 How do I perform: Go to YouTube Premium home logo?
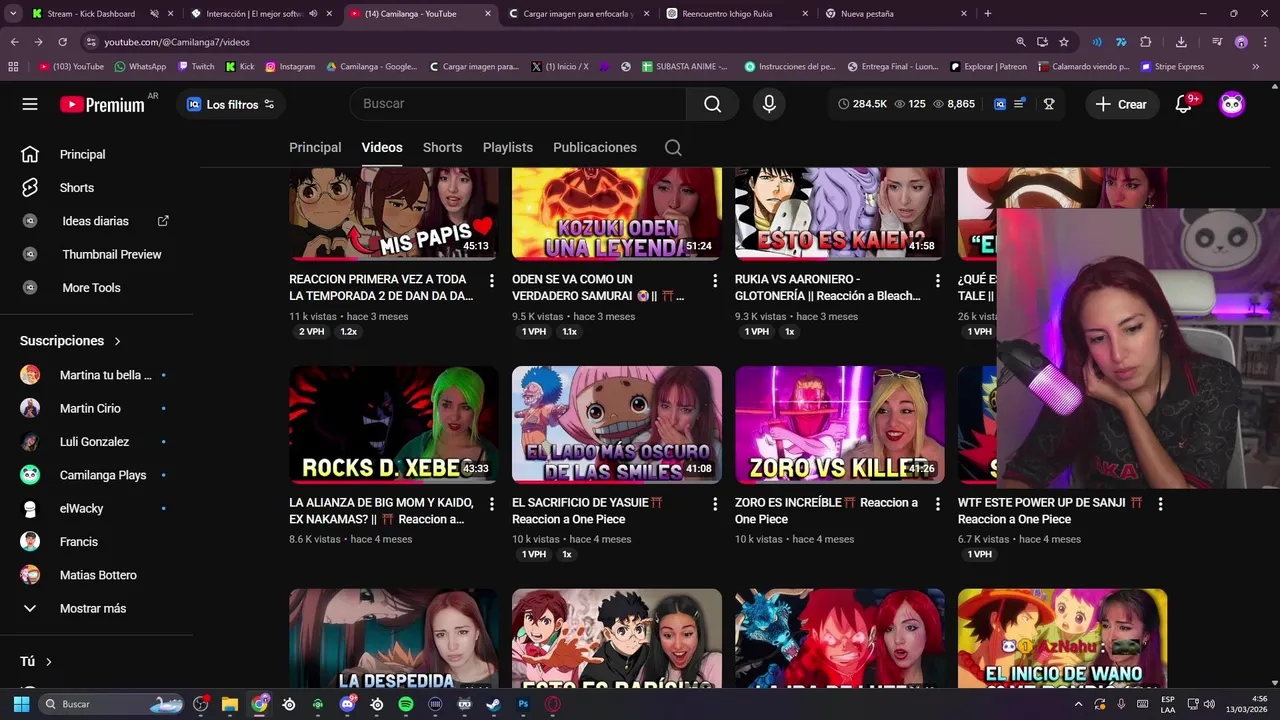pos(102,104)
